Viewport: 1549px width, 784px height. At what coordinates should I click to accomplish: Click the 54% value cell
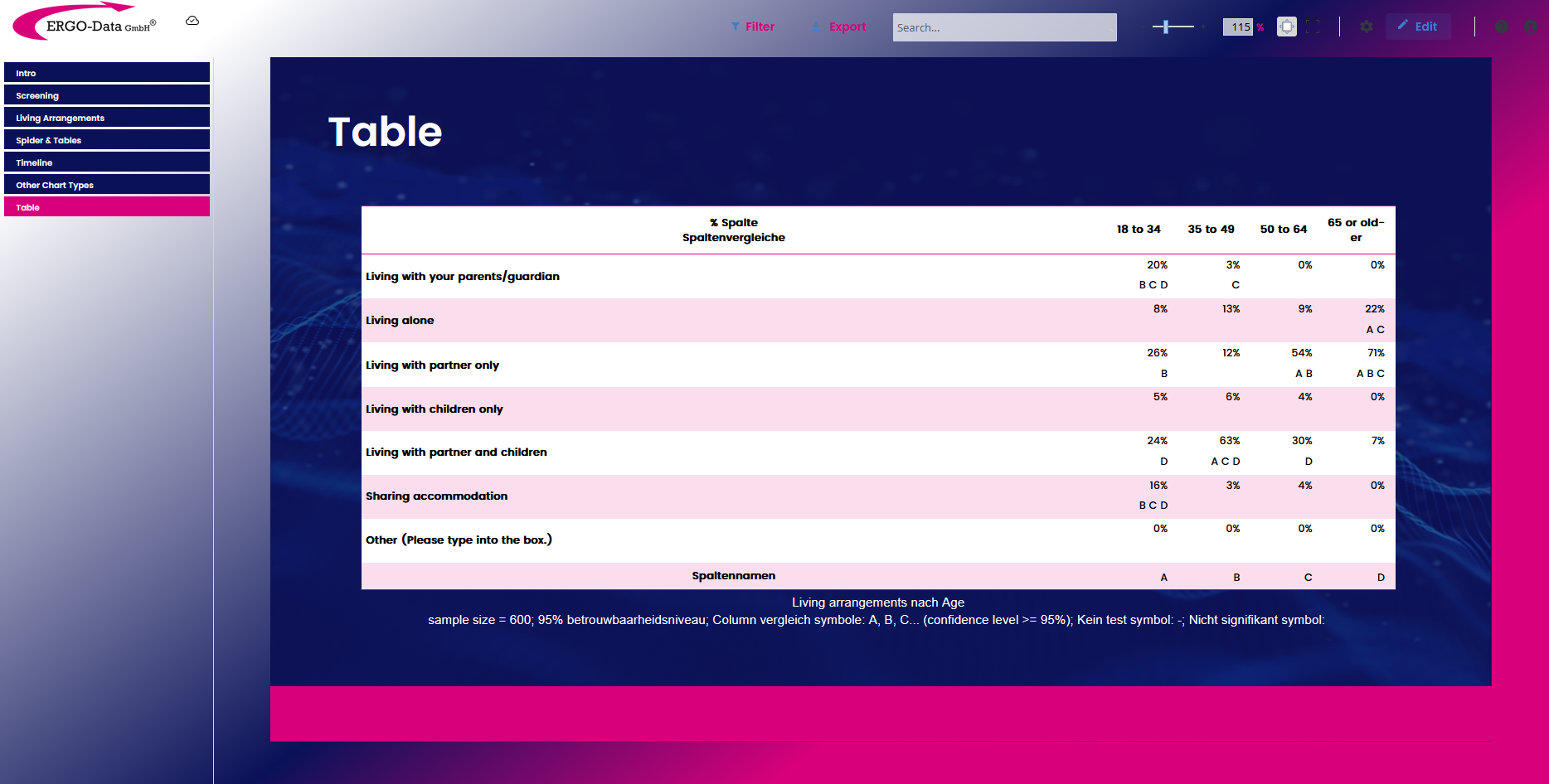coord(1302,353)
